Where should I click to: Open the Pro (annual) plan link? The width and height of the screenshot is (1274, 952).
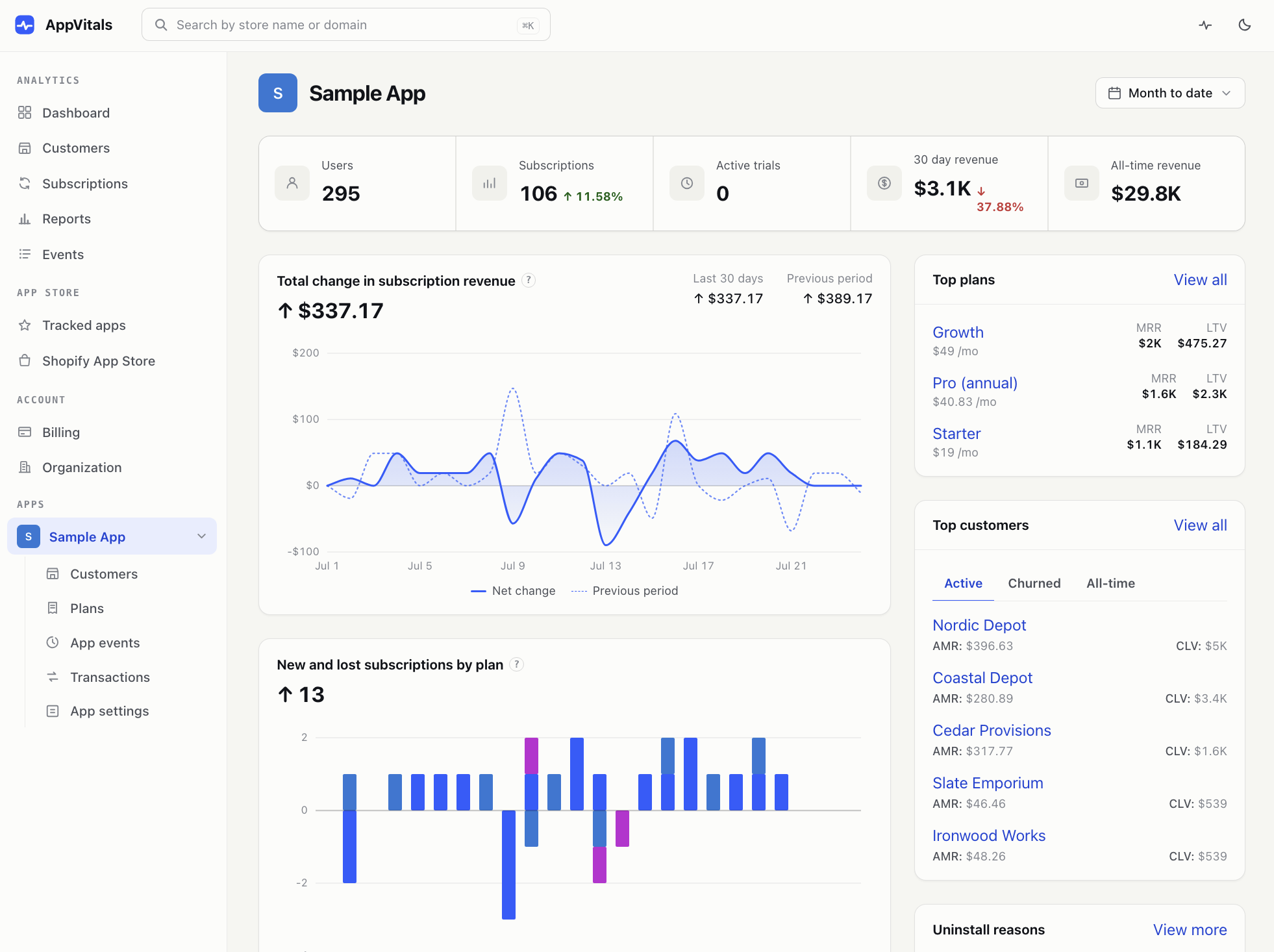click(975, 383)
